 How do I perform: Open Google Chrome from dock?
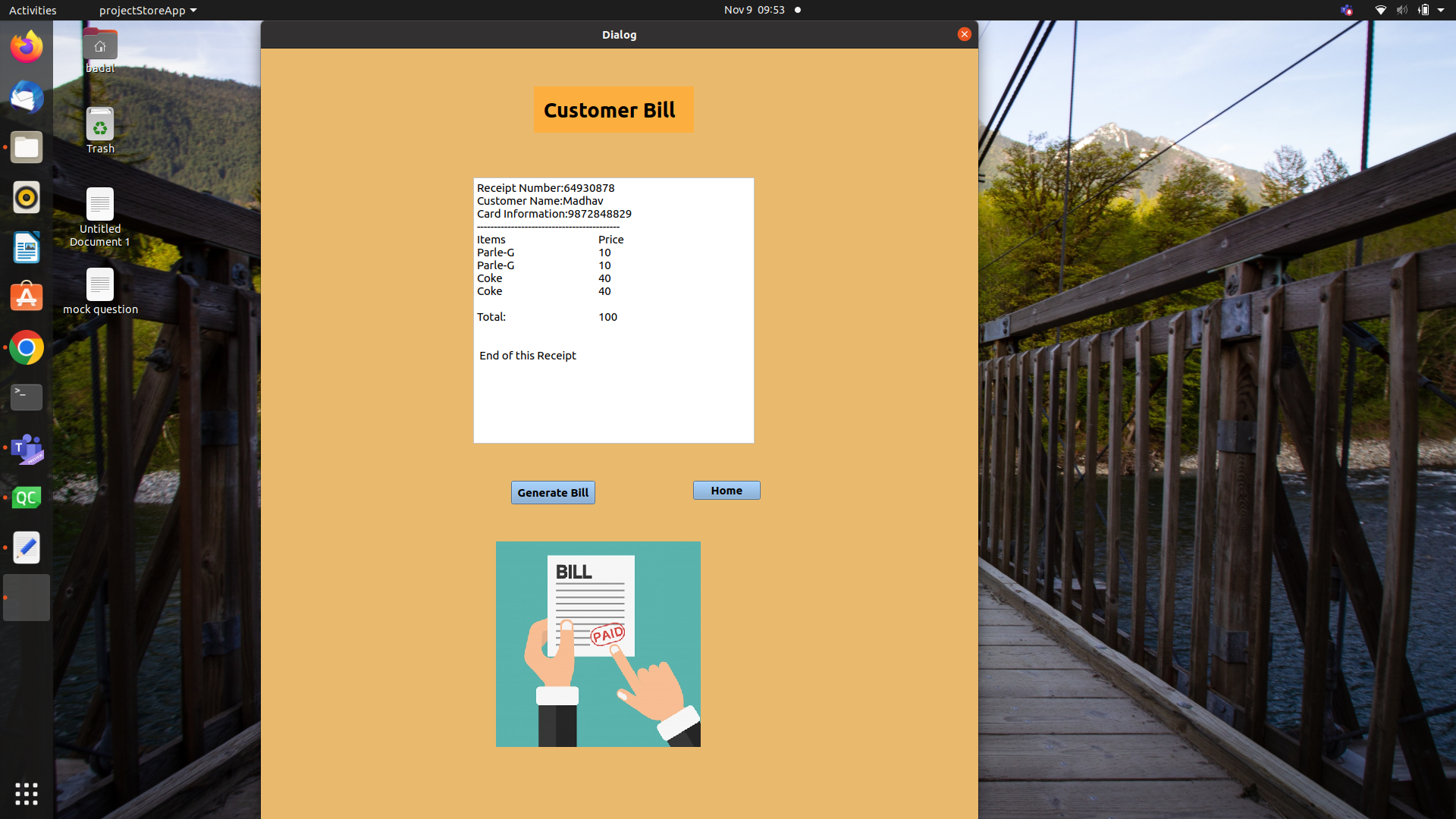pos(27,347)
